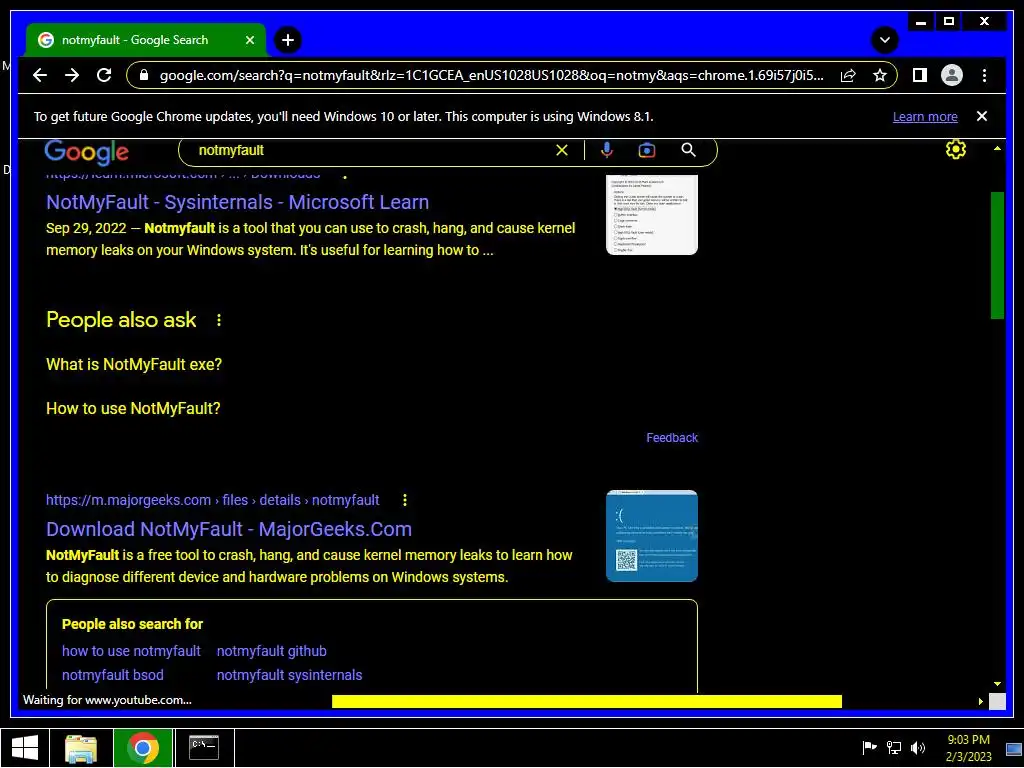Send Feedback on People also ask
The image size is (1024, 768).
[672, 438]
